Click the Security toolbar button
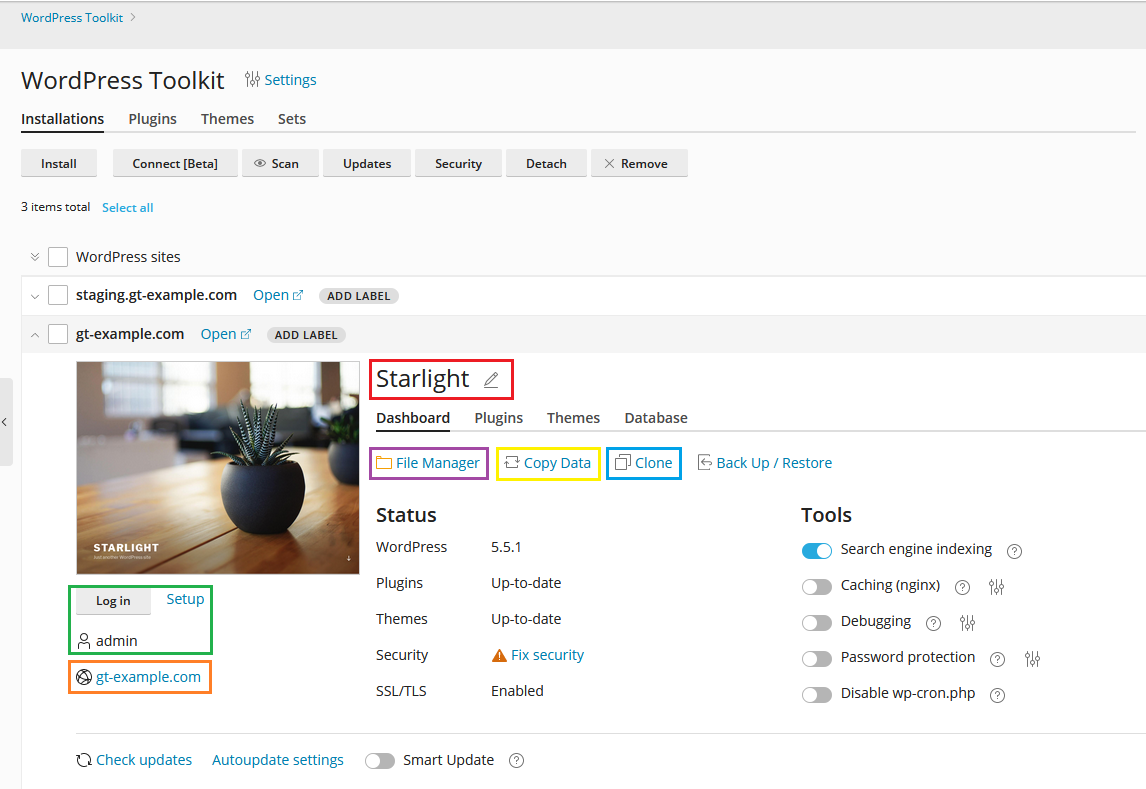The image size is (1146, 789). click(x=458, y=164)
